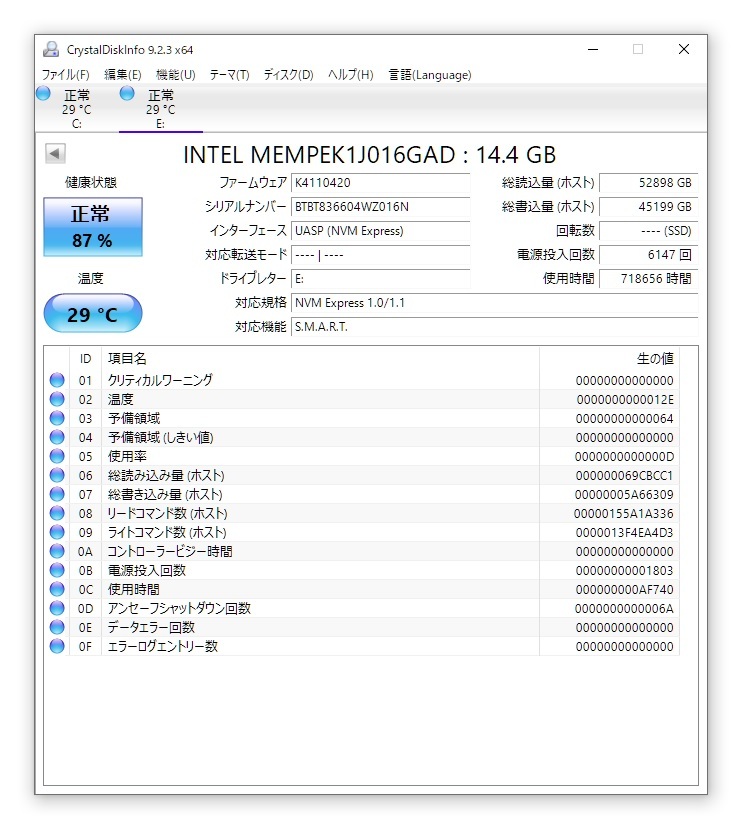Click status orb for 総読み込み量 (ホスト) row

click(x=57, y=475)
